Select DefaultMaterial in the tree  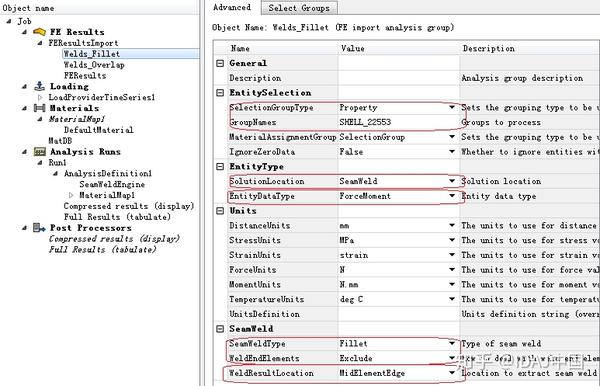pyautogui.click(x=99, y=130)
